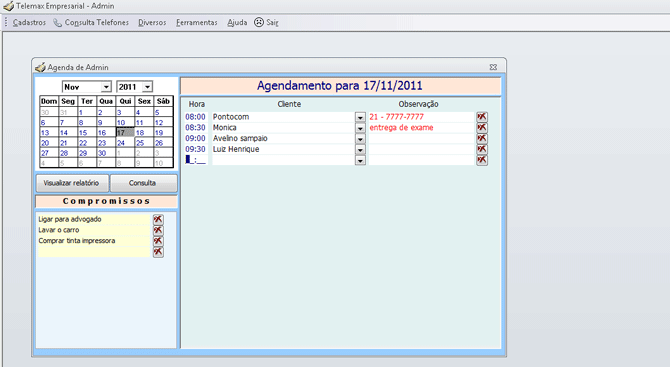Click the Pontocom client name

click(231, 117)
